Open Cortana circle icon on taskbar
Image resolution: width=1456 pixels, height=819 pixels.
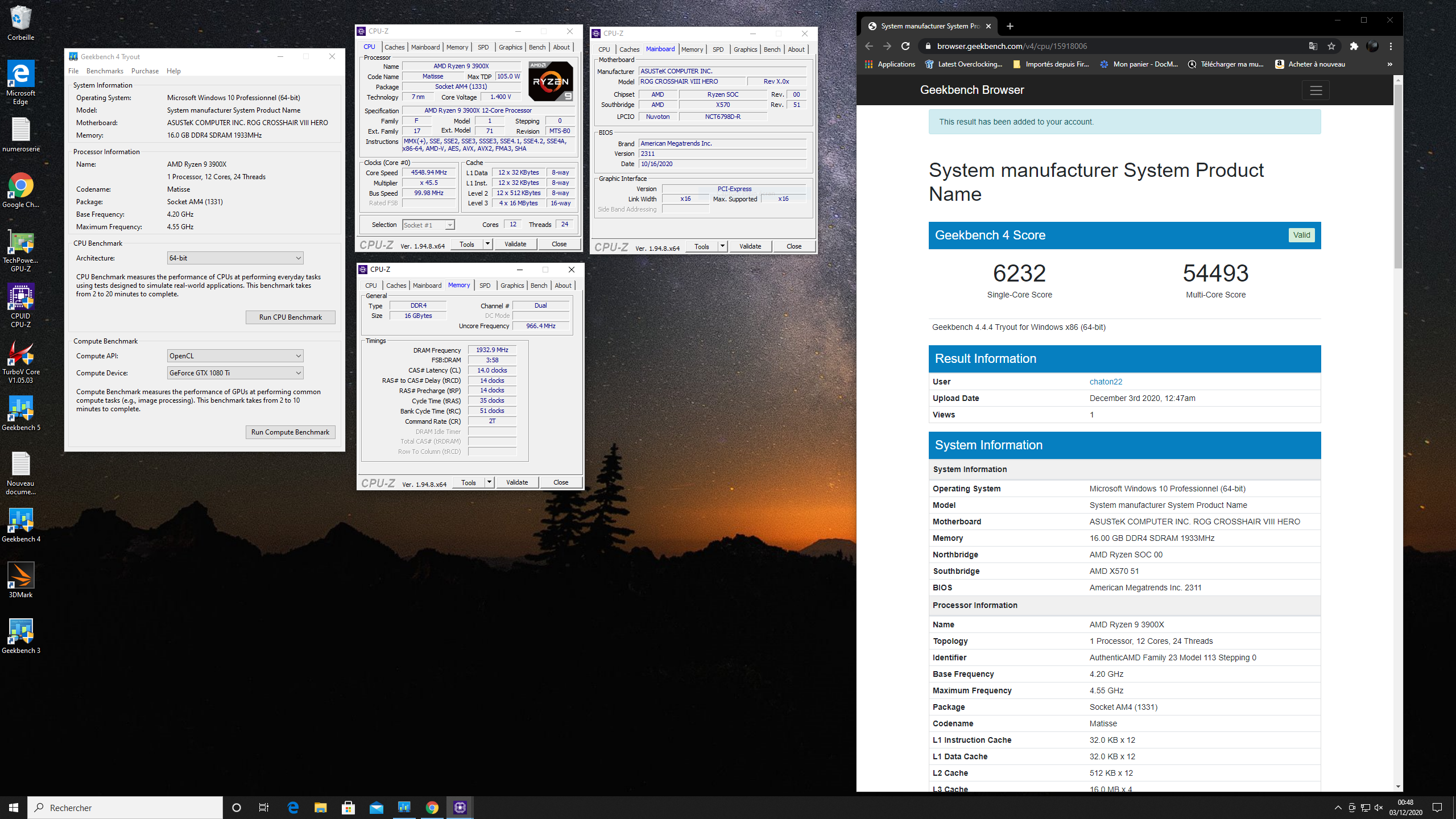pos(237,808)
